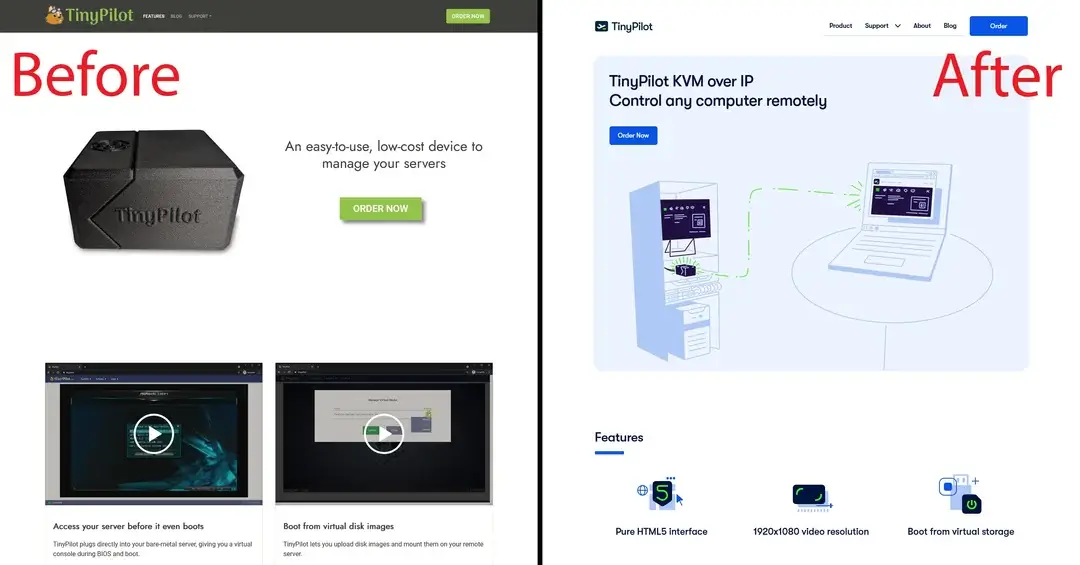Click the Pure HTML5 interface icon
The width and height of the screenshot is (1080, 565).
660,493
